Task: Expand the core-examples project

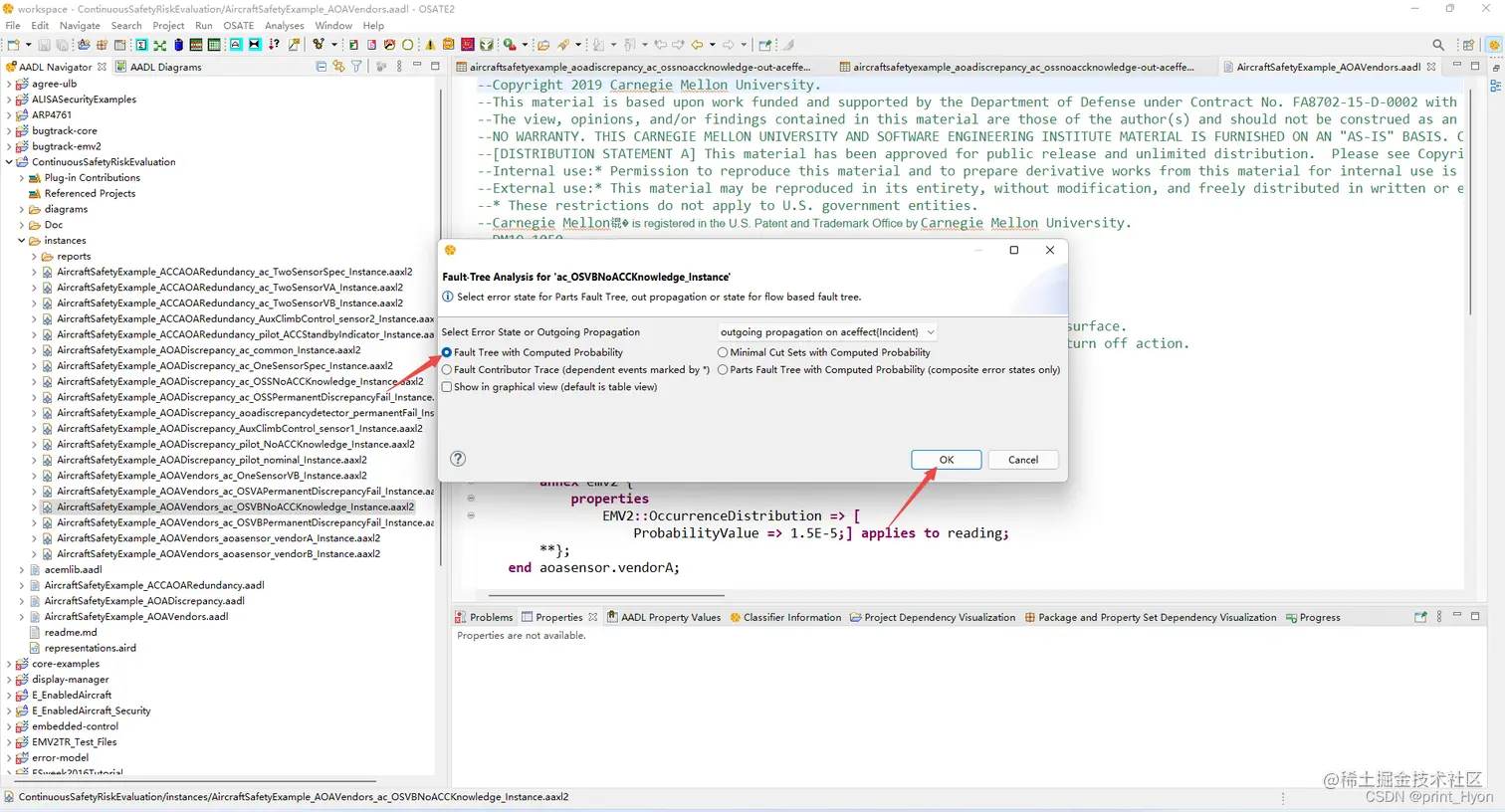Action: point(10,664)
